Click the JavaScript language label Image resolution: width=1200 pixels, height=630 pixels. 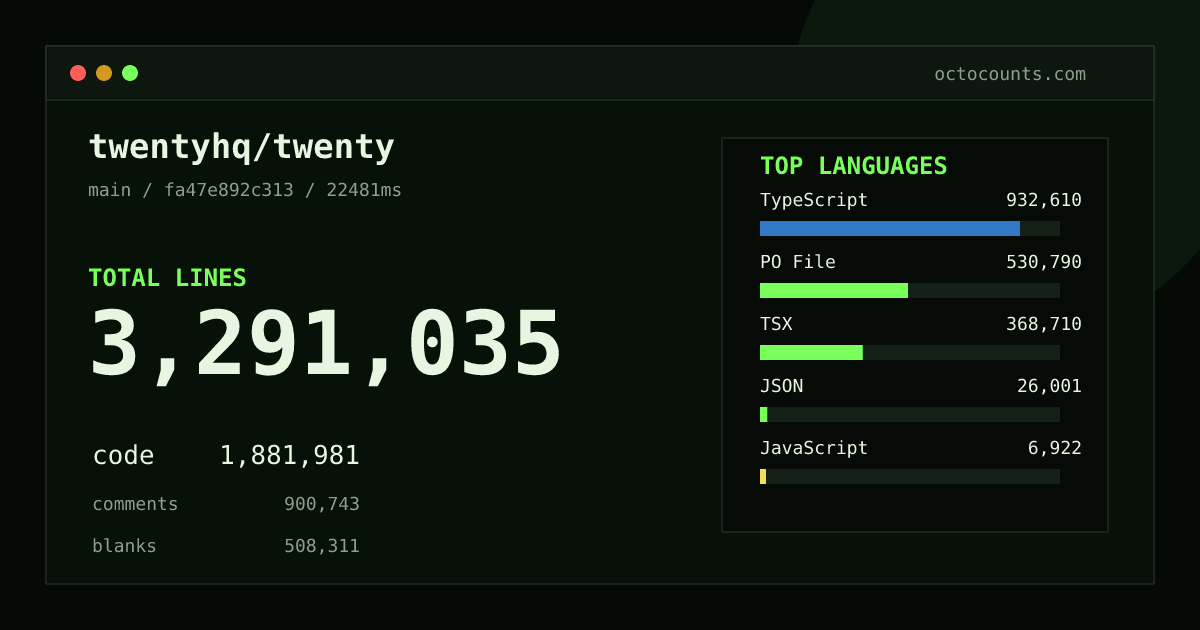(814, 448)
